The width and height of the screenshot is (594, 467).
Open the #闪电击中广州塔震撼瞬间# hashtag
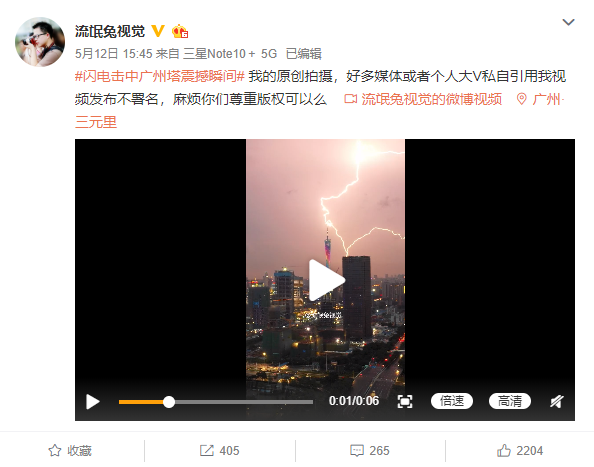click(159, 77)
